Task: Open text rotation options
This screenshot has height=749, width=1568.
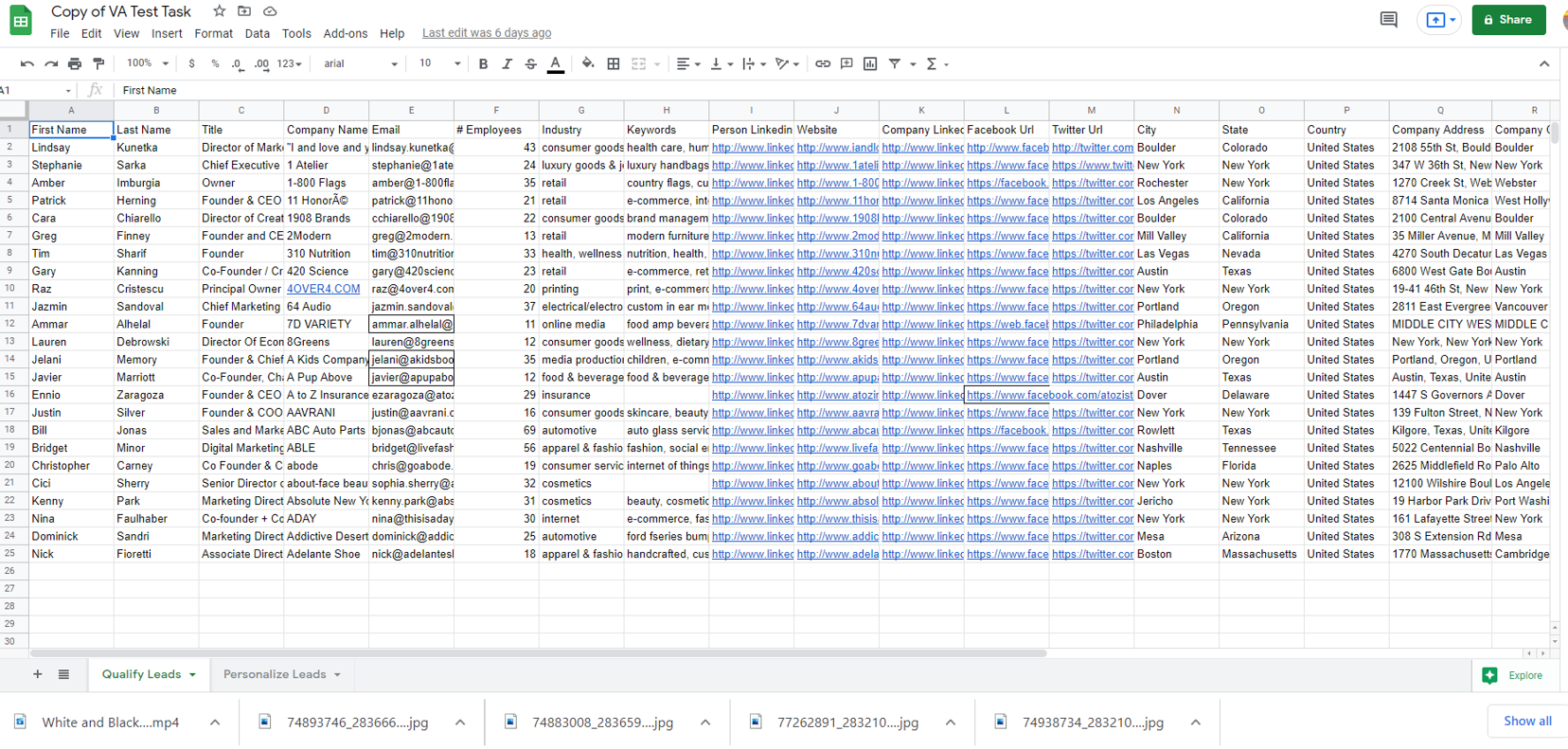Action: [787, 63]
